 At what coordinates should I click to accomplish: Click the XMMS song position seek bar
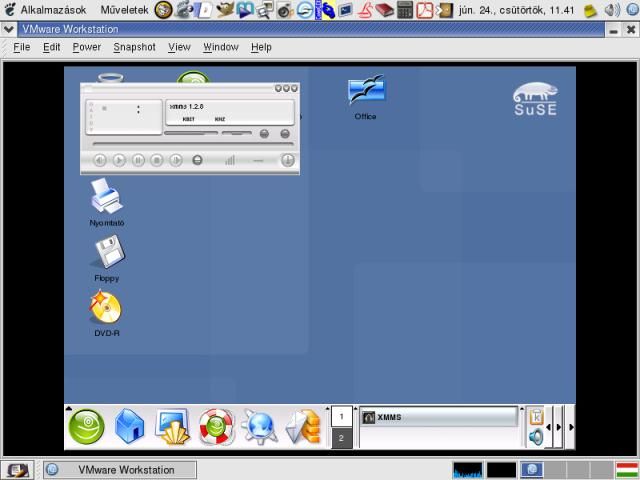[x=193, y=144]
